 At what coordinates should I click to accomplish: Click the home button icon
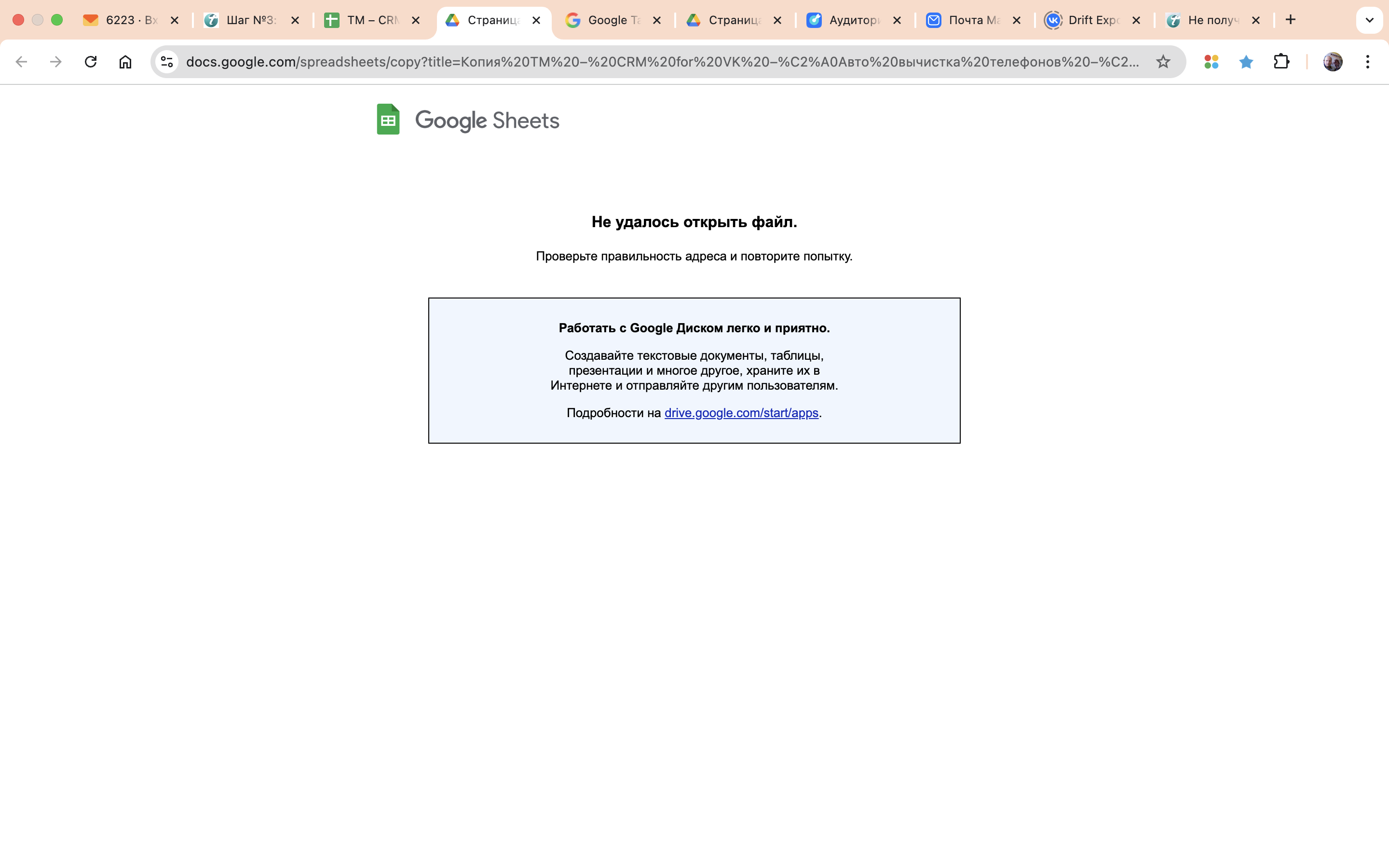pyautogui.click(x=125, y=61)
